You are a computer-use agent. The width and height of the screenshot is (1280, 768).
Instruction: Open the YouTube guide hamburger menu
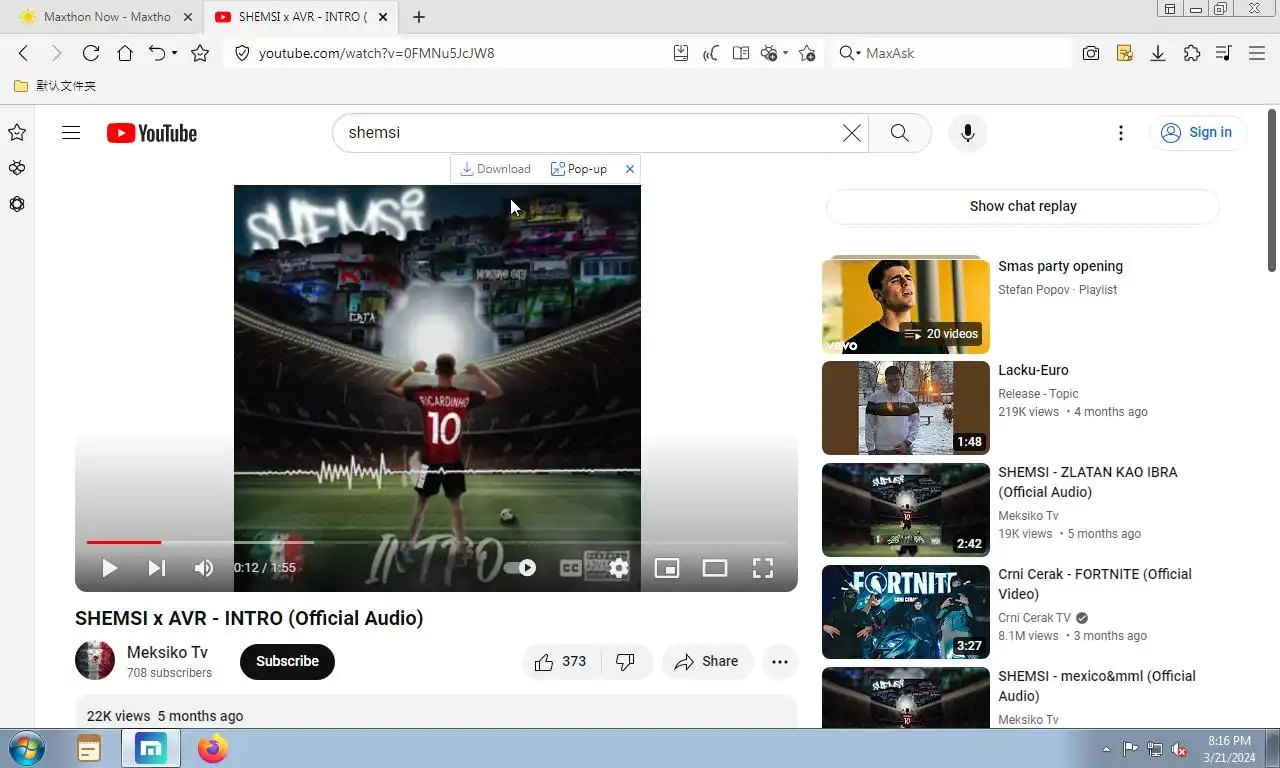pos(70,132)
